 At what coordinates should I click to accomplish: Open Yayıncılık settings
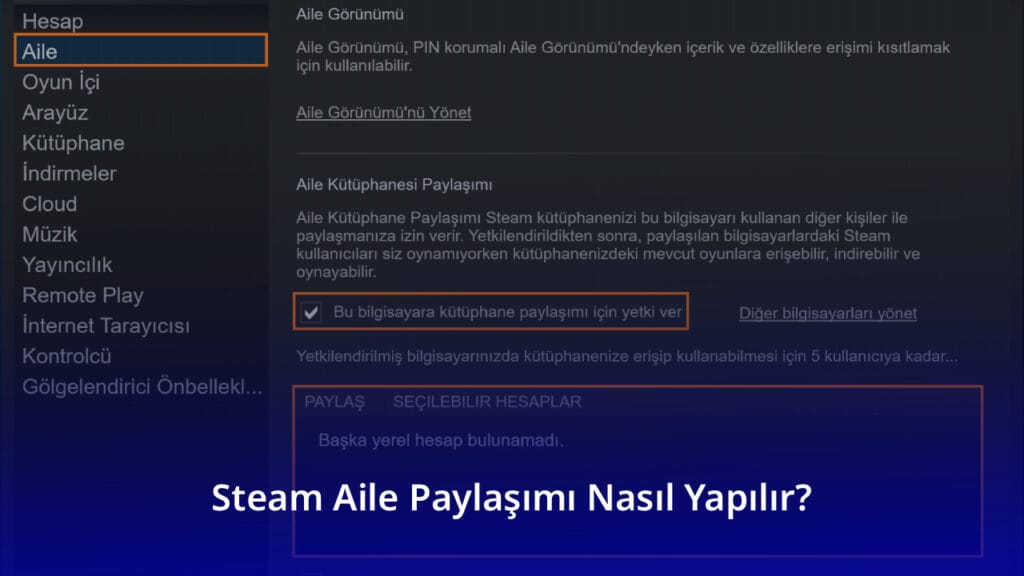[67, 264]
